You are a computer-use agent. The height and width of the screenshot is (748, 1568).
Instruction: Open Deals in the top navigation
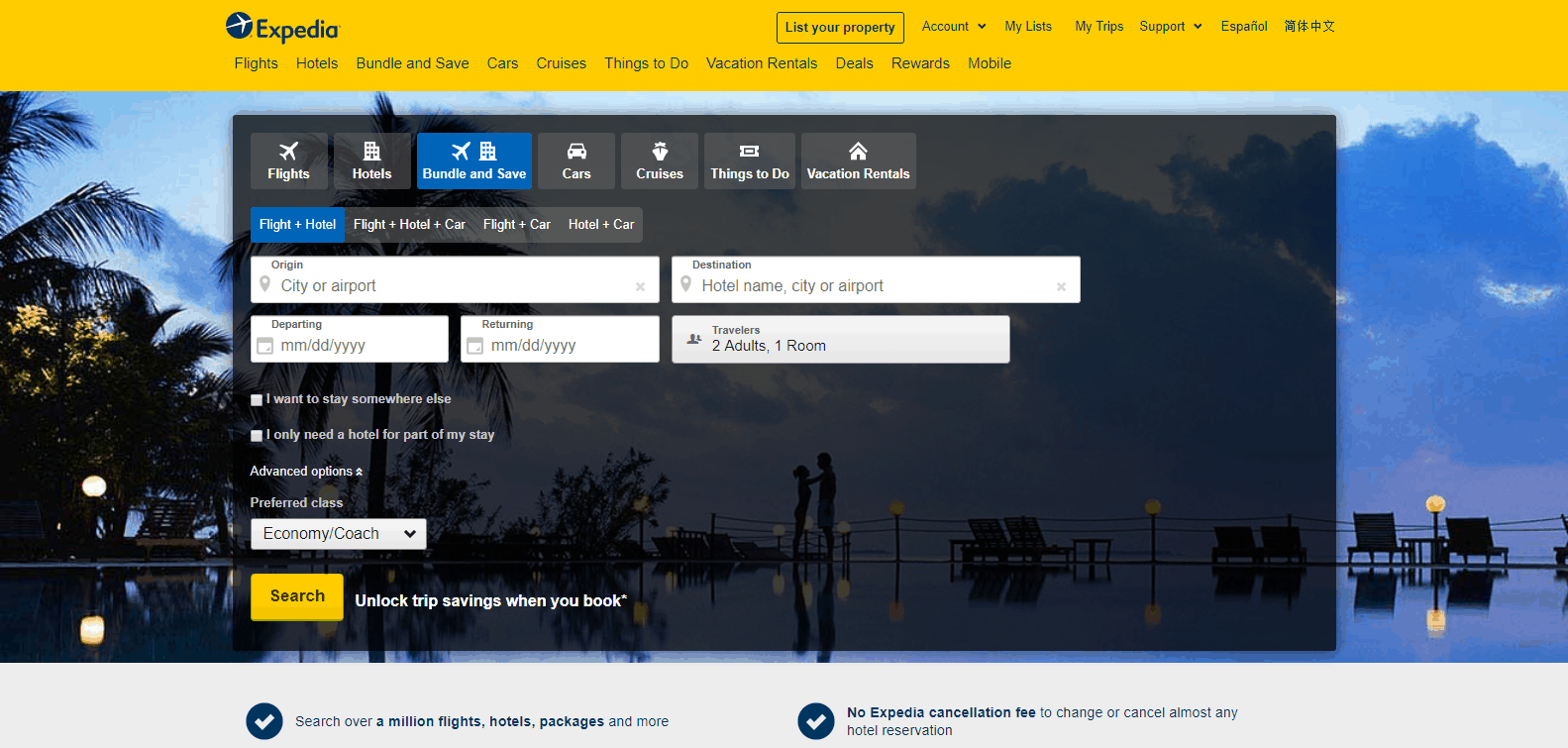pyautogui.click(x=855, y=63)
